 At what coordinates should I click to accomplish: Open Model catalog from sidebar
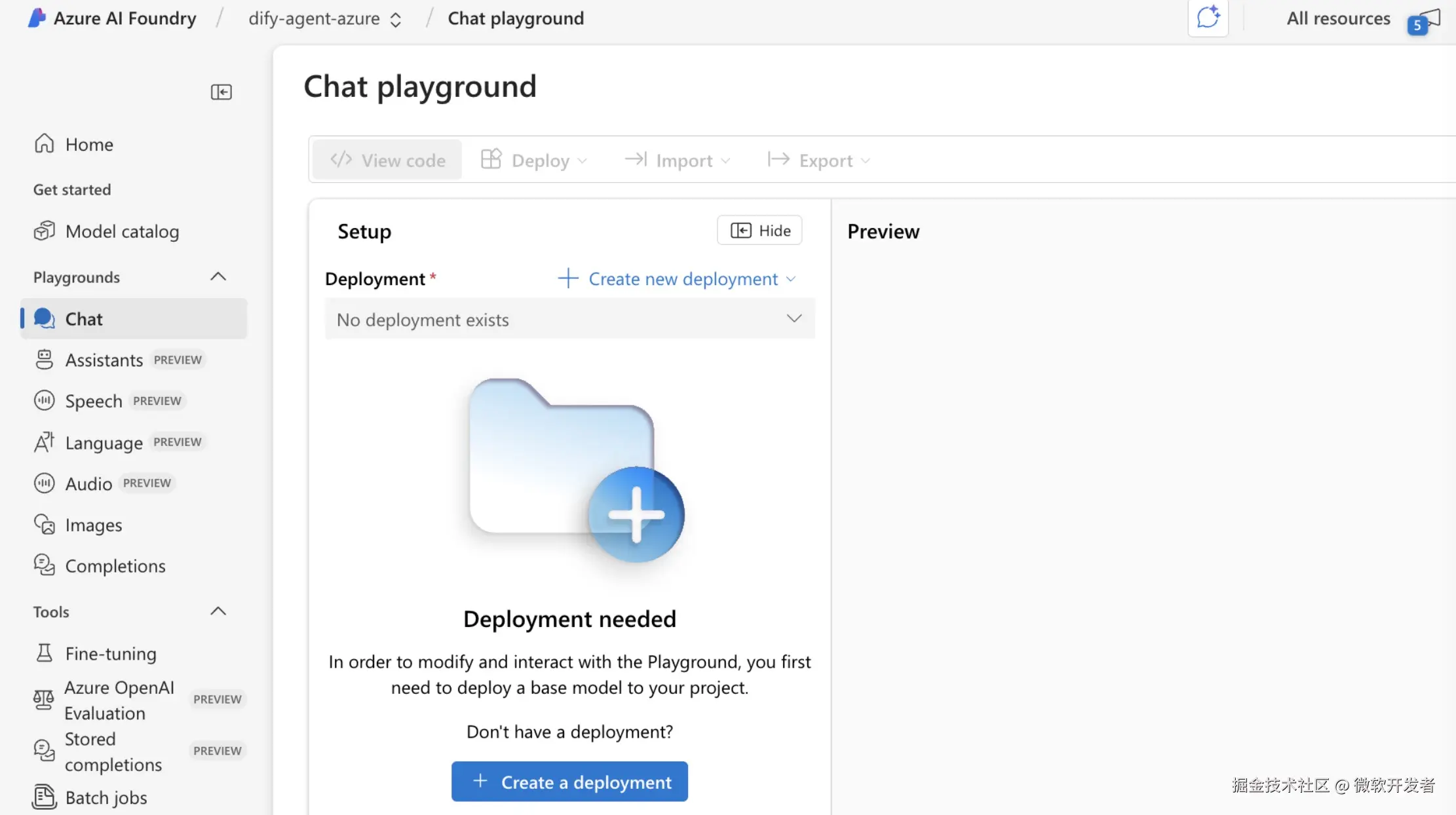[122, 231]
